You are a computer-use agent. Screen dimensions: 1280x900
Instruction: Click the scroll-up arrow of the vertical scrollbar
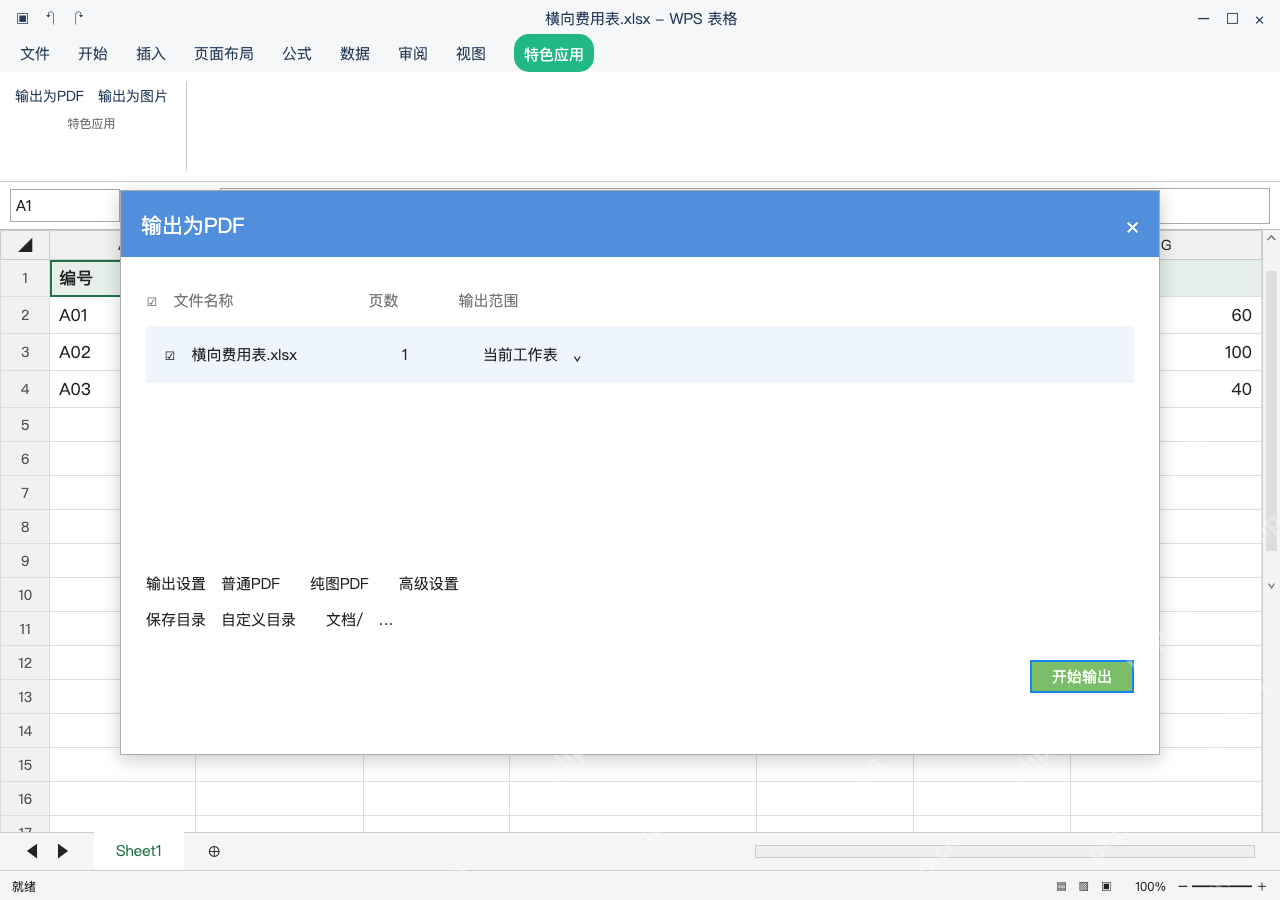pos(1272,239)
